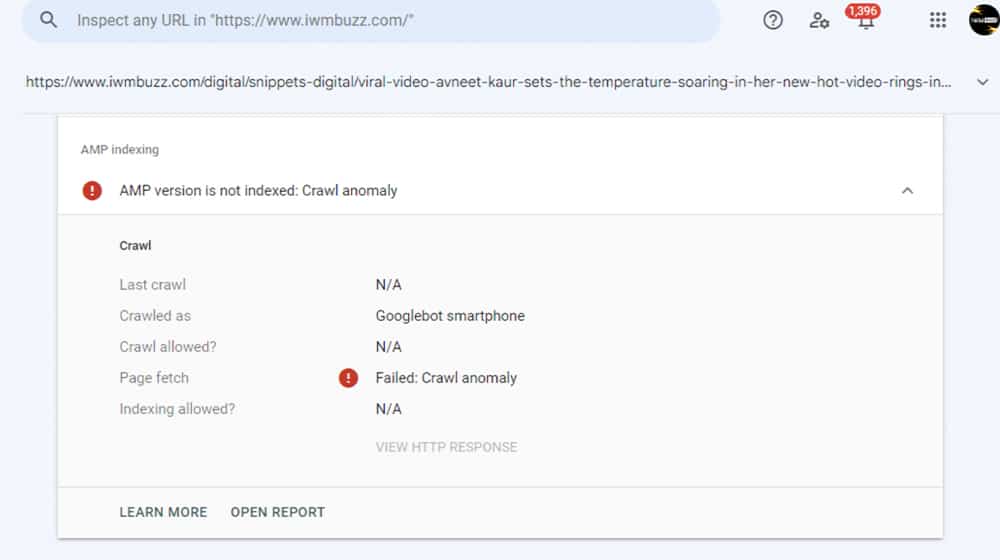Open notifications bell showing 1,396
The width and height of the screenshot is (1000, 560).
pos(865,20)
